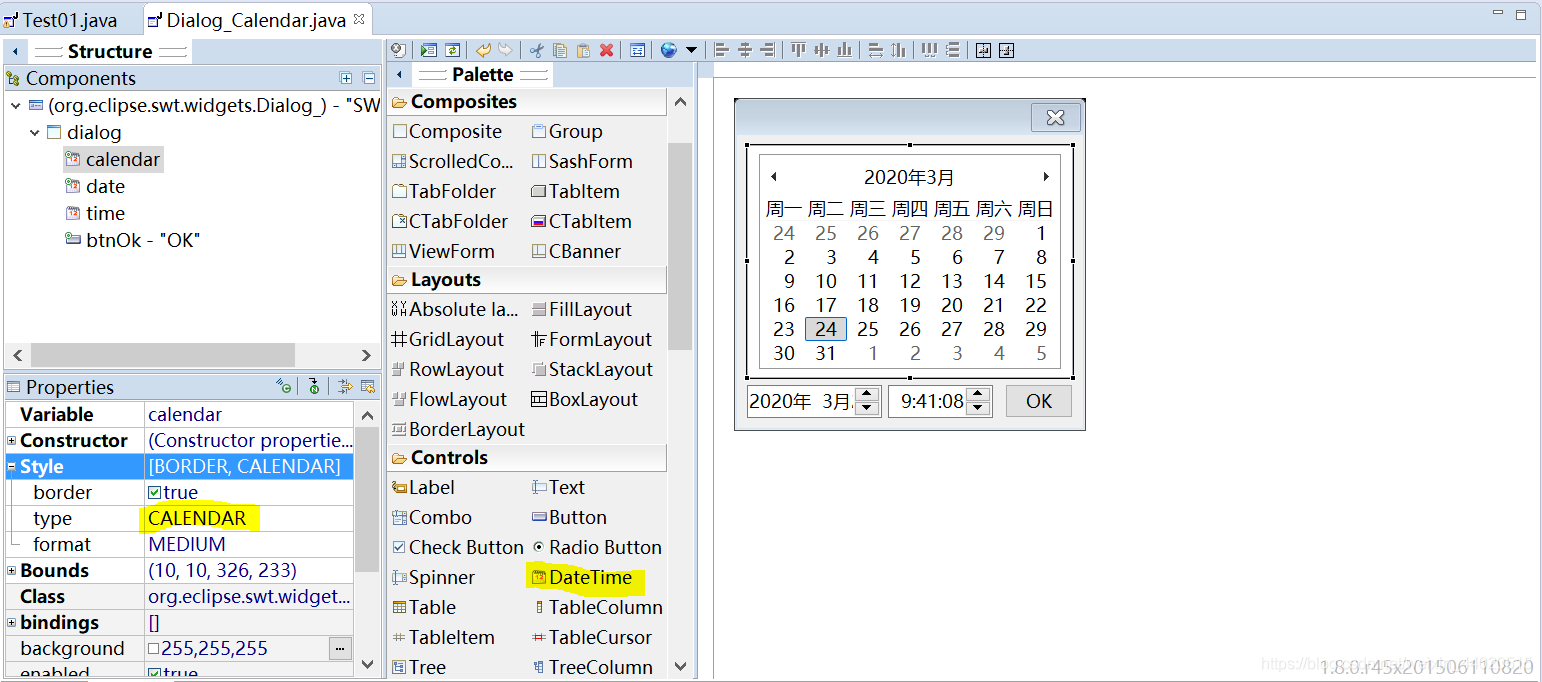This screenshot has height=682, width=1542.
Task: Click the Paste toolbar icon
Action: [583, 50]
